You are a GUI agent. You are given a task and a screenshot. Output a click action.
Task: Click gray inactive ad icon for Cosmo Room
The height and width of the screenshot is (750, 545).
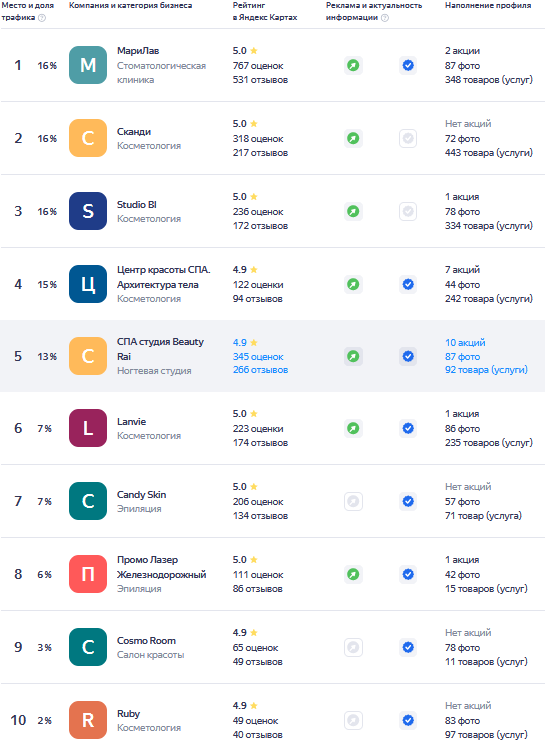353,647
